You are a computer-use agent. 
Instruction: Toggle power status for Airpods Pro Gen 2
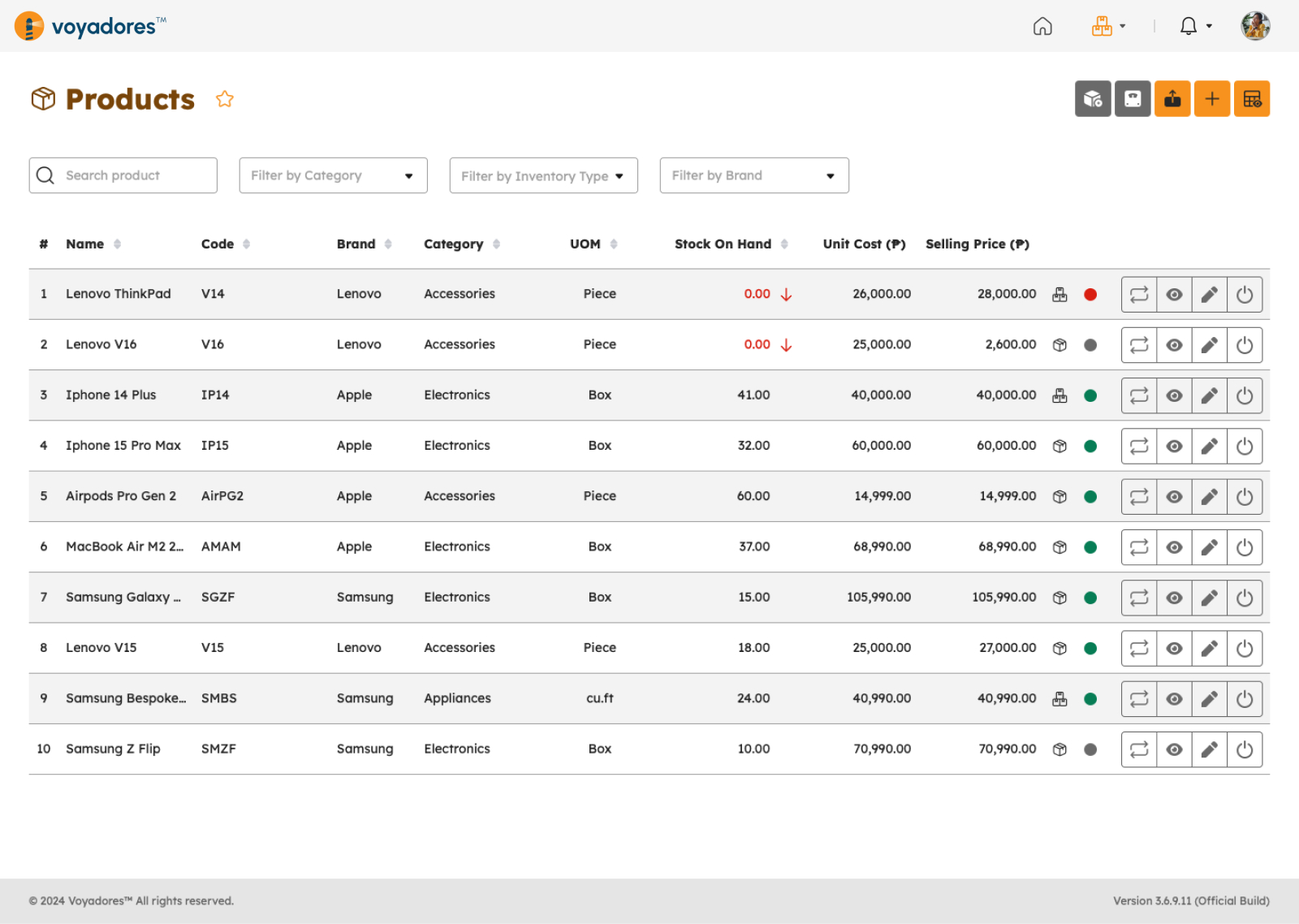pyautogui.click(x=1245, y=497)
